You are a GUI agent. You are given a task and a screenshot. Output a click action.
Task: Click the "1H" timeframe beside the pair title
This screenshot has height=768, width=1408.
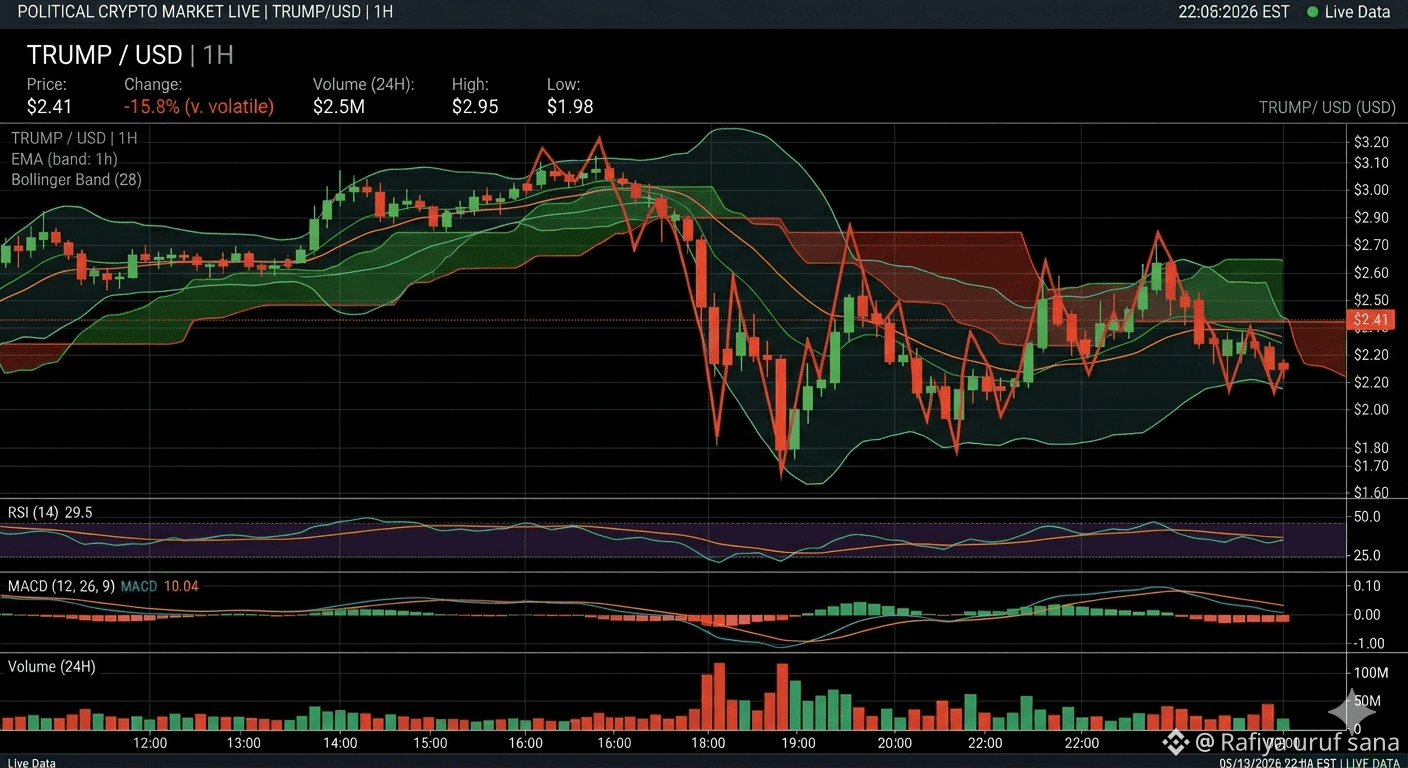218,54
